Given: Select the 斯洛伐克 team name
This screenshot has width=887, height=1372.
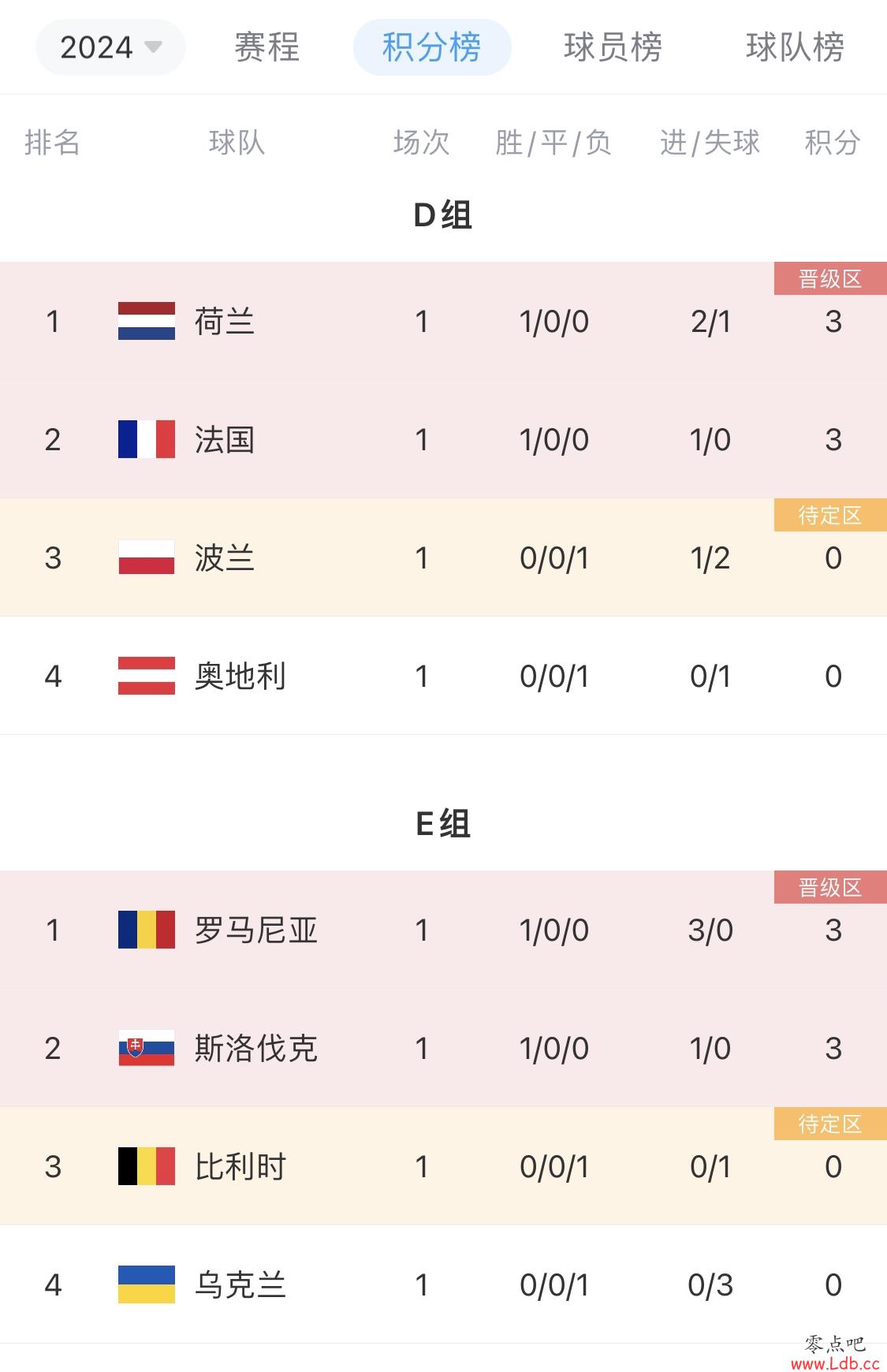Looking at the screenshot, I should 255,1049.
